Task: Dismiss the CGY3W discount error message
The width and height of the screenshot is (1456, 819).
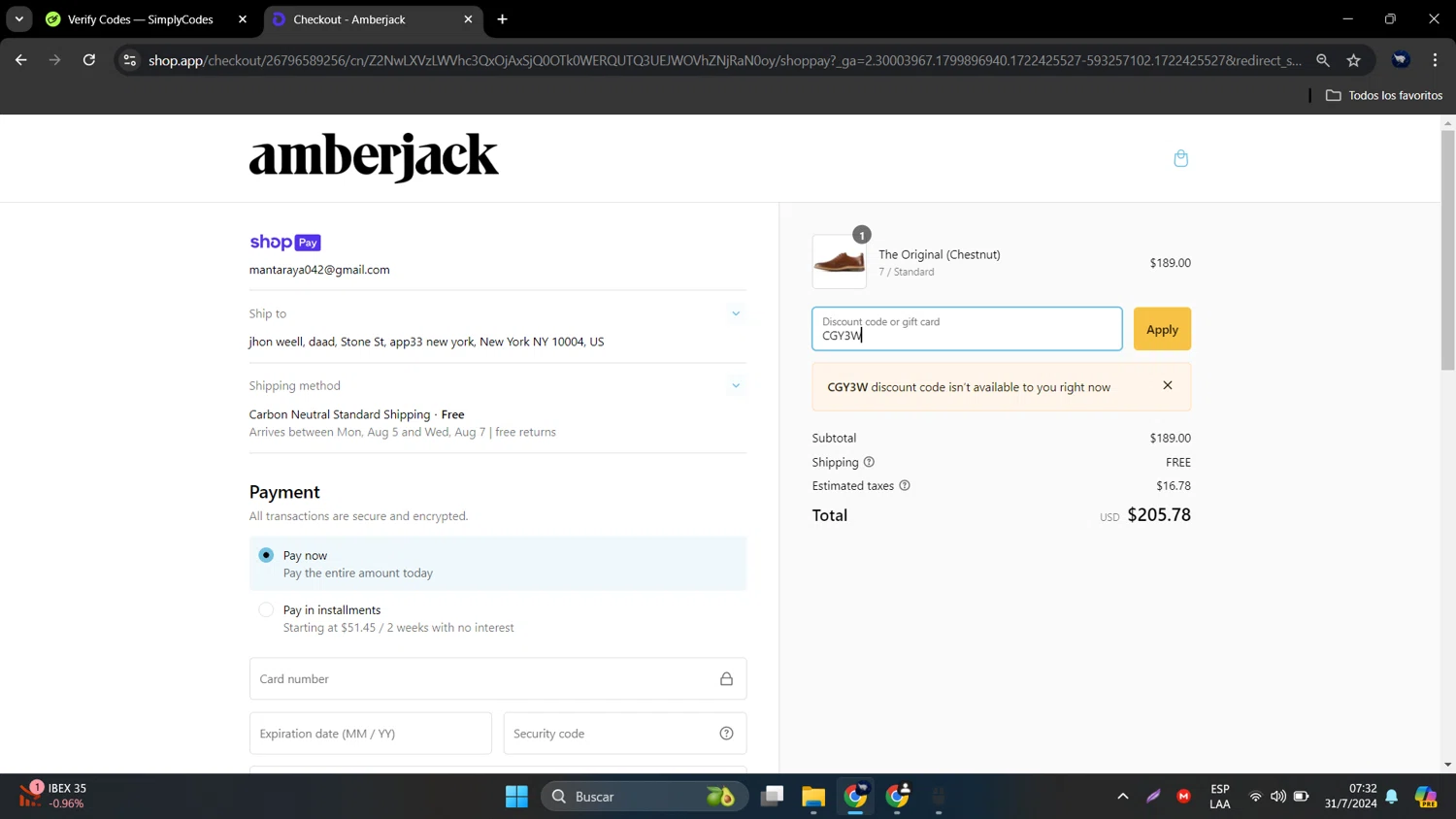Action: click(1168, 385)
